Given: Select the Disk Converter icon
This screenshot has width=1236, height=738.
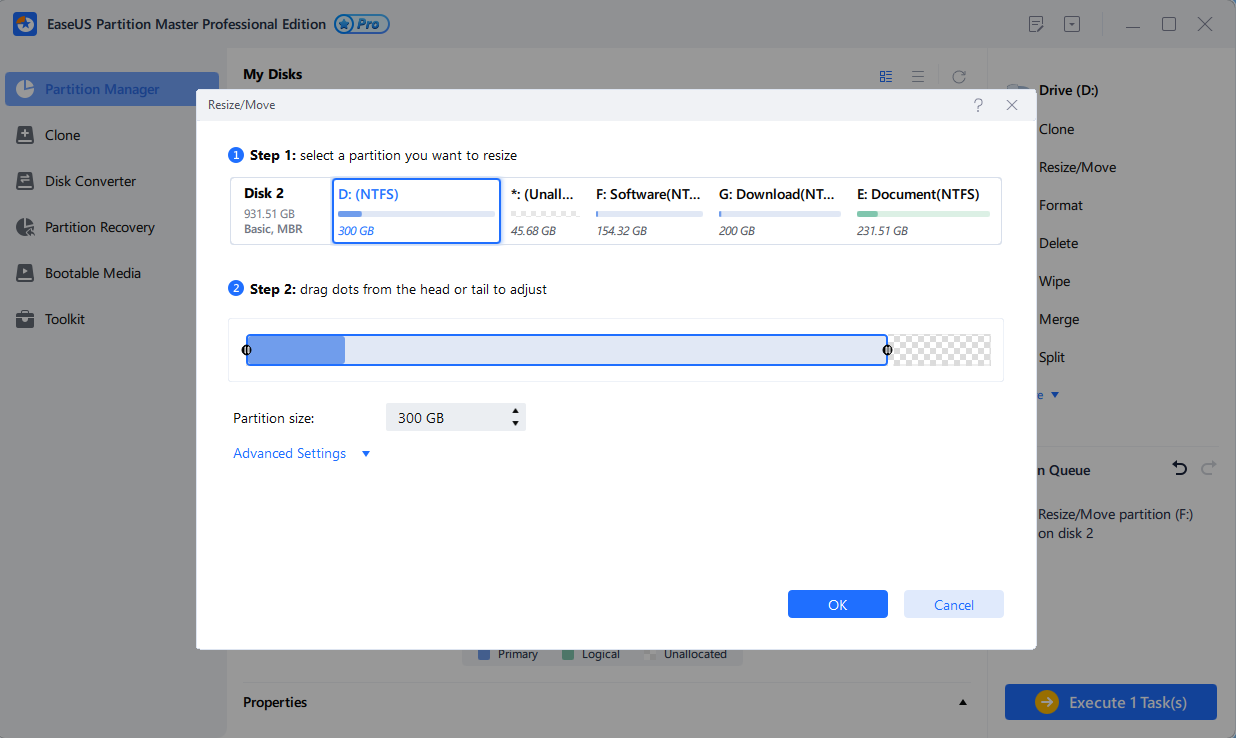Looking at the screenshot, I should [26, 181].
